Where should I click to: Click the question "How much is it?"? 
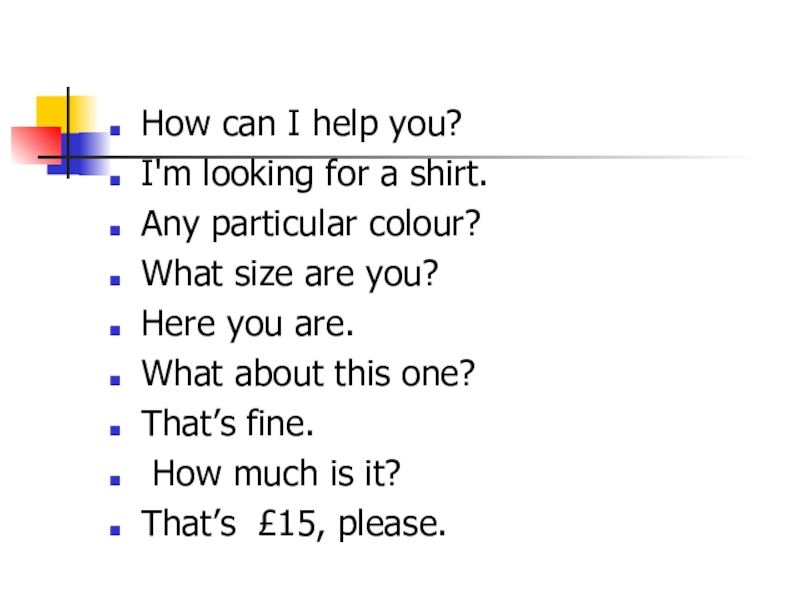point(276,475)
